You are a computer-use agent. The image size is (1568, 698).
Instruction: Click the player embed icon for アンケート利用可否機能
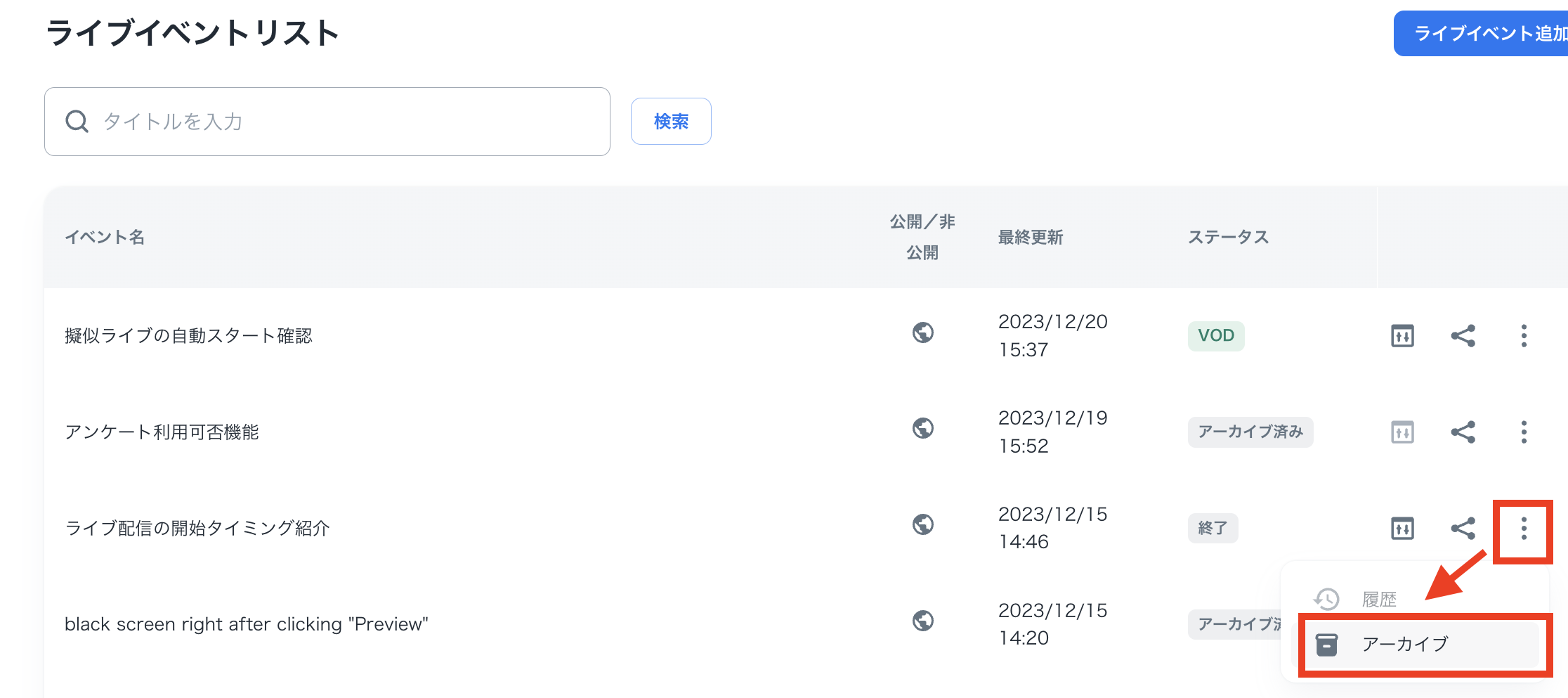pos(1402,432)
